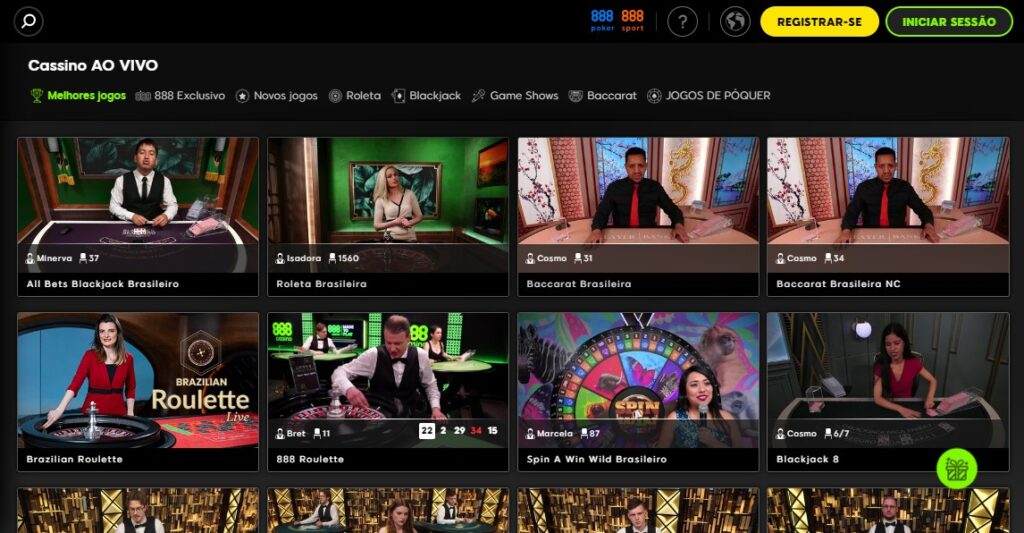
Task: Switch to the Novos jogos tab
Action: pos(276,96)
